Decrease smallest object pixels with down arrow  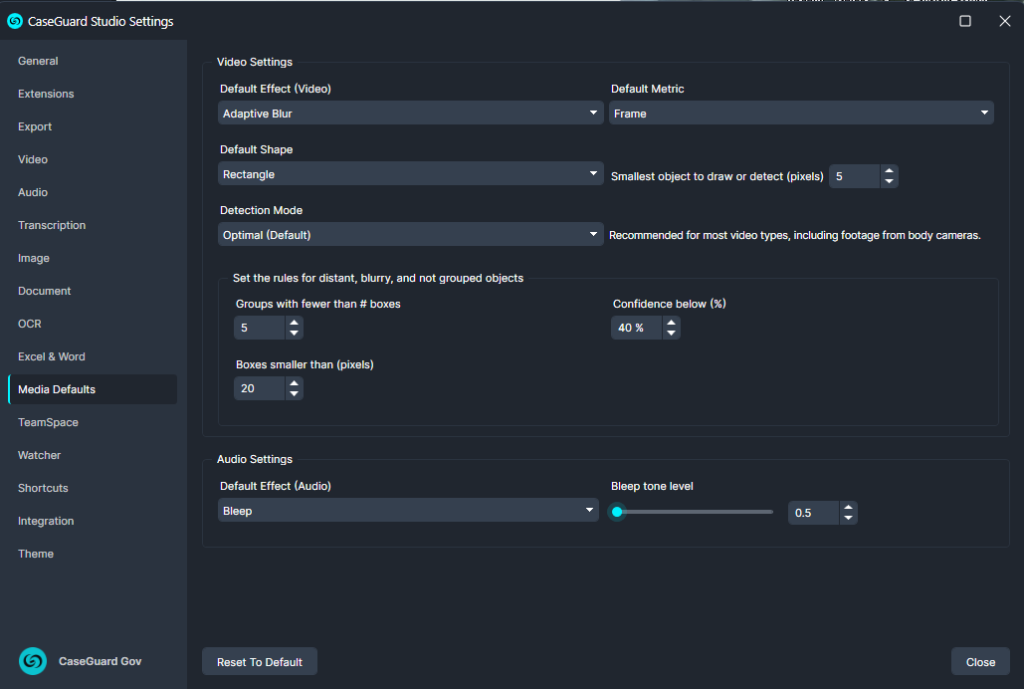coord(889,182)
